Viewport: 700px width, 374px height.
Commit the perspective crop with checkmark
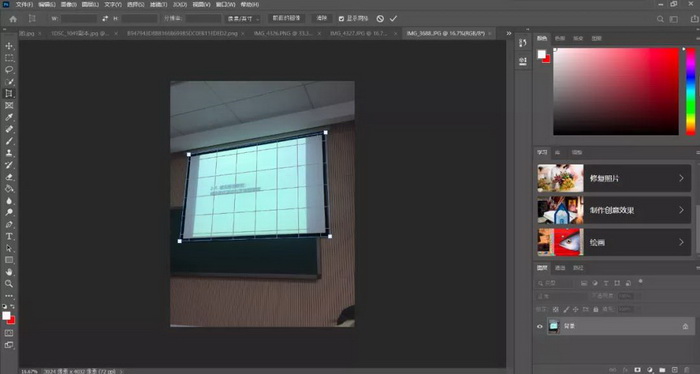pyautogui.click(x=393, y=19)
